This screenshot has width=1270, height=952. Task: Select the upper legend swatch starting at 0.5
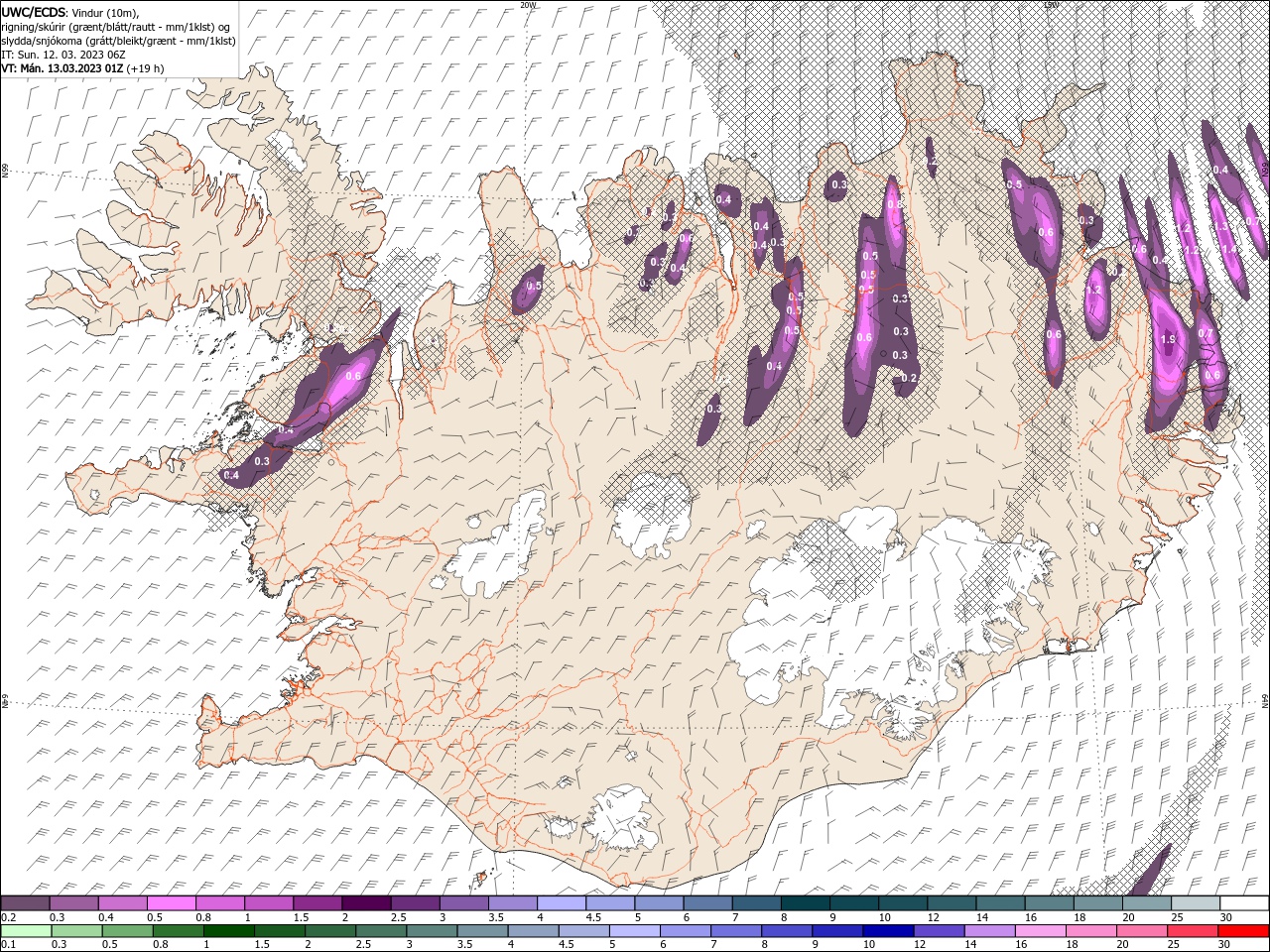point(171,903)
